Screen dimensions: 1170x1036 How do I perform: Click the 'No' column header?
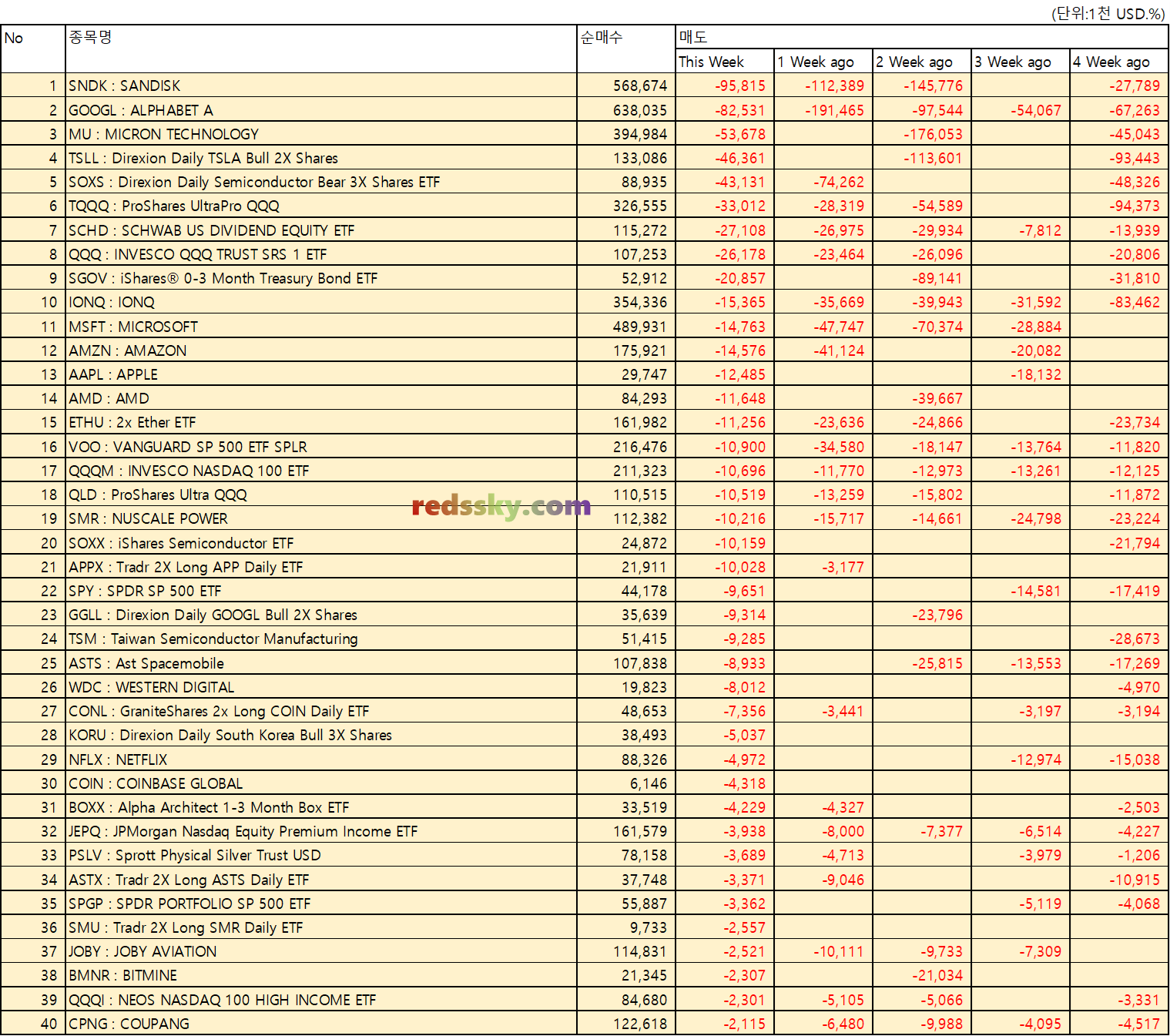(33, 49)
